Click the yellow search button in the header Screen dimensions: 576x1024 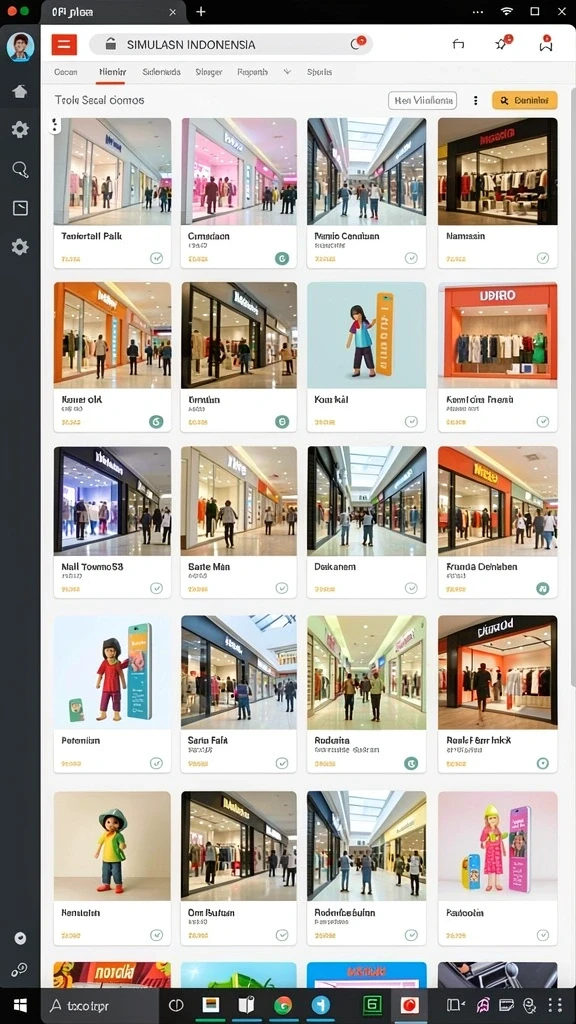coord(524,100)
